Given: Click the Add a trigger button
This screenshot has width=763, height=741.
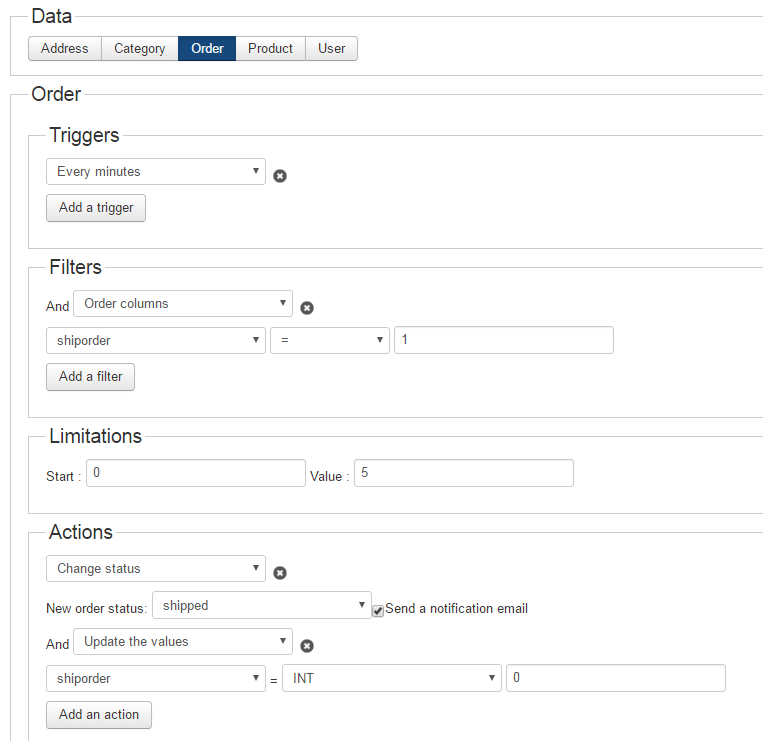Looking at the screenshot, I should (x=96, y=208).
